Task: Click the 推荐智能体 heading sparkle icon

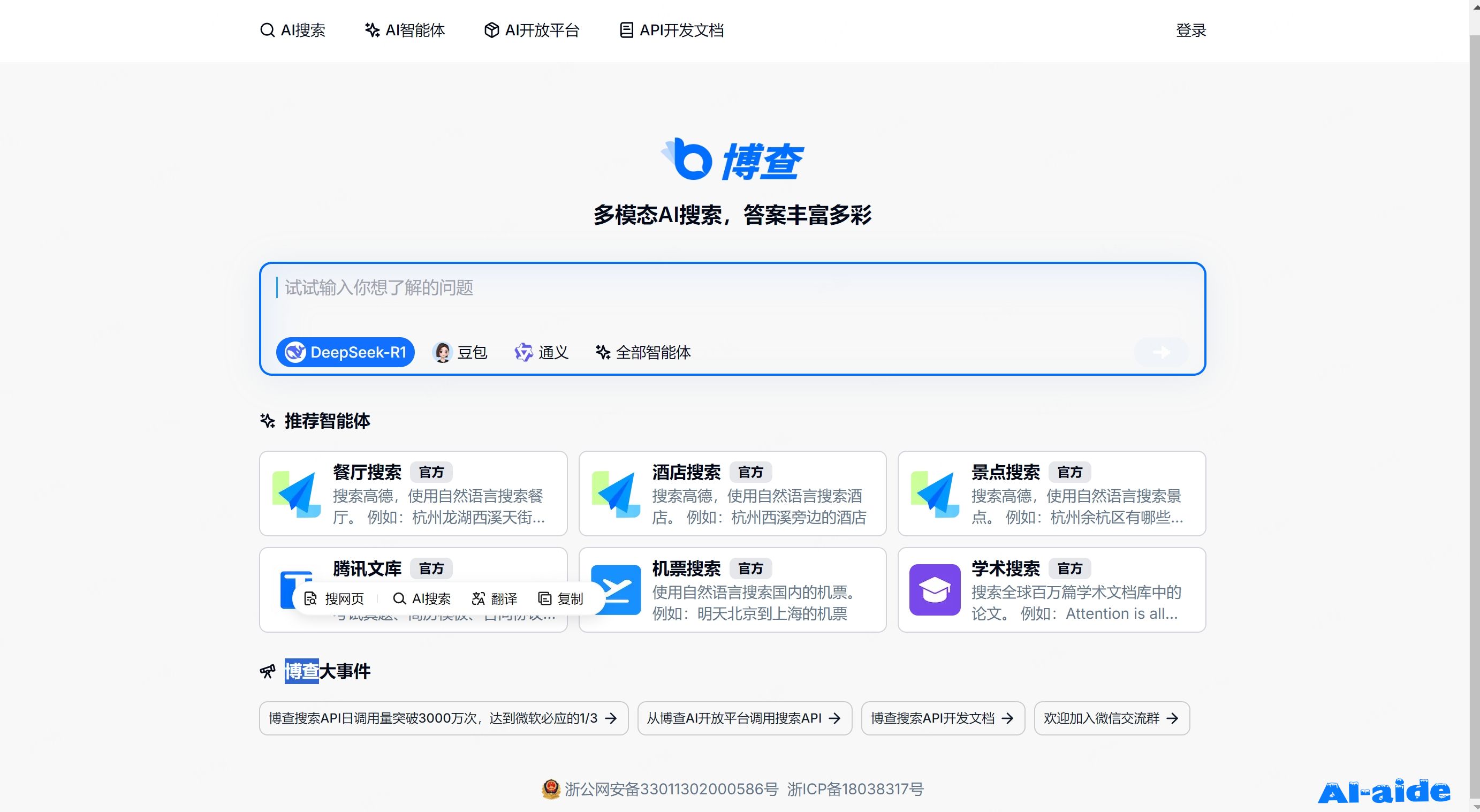Action: pos(268,421)
